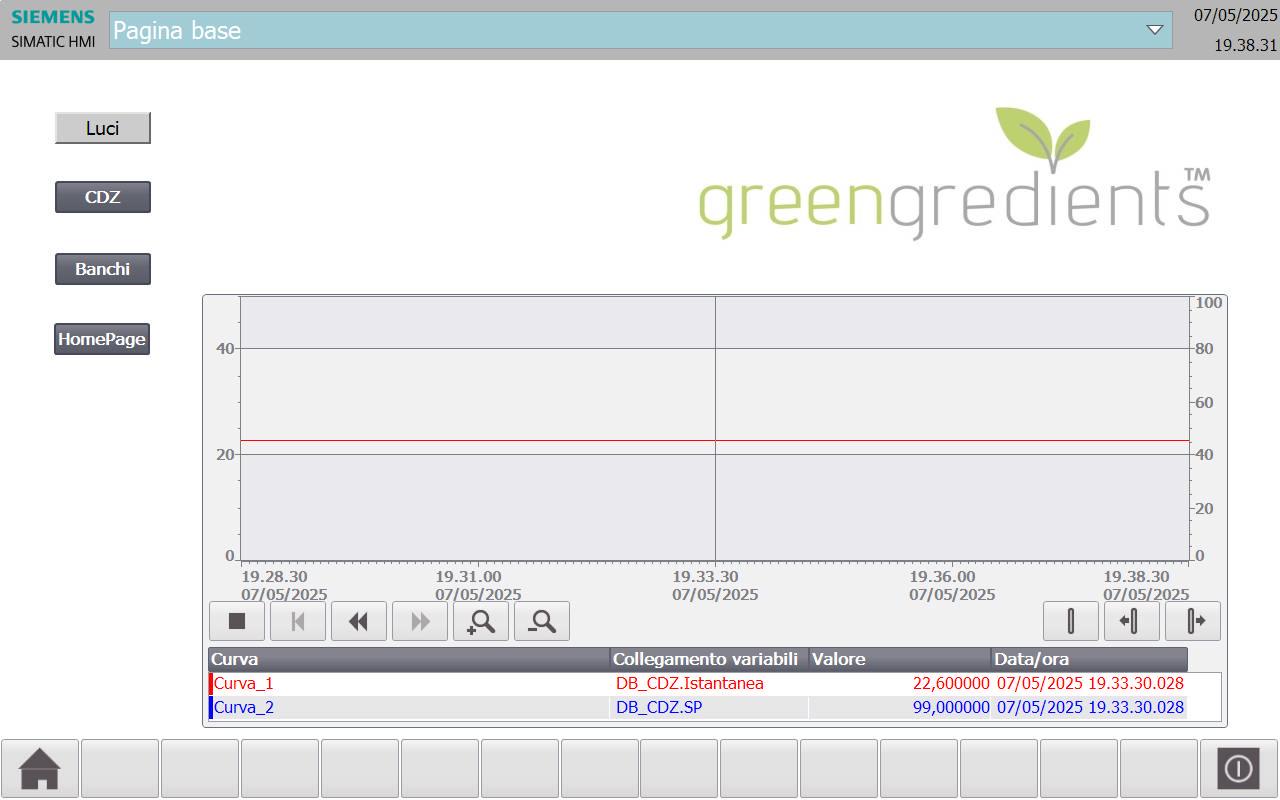Open the CDZ page

tap(103, 197)
